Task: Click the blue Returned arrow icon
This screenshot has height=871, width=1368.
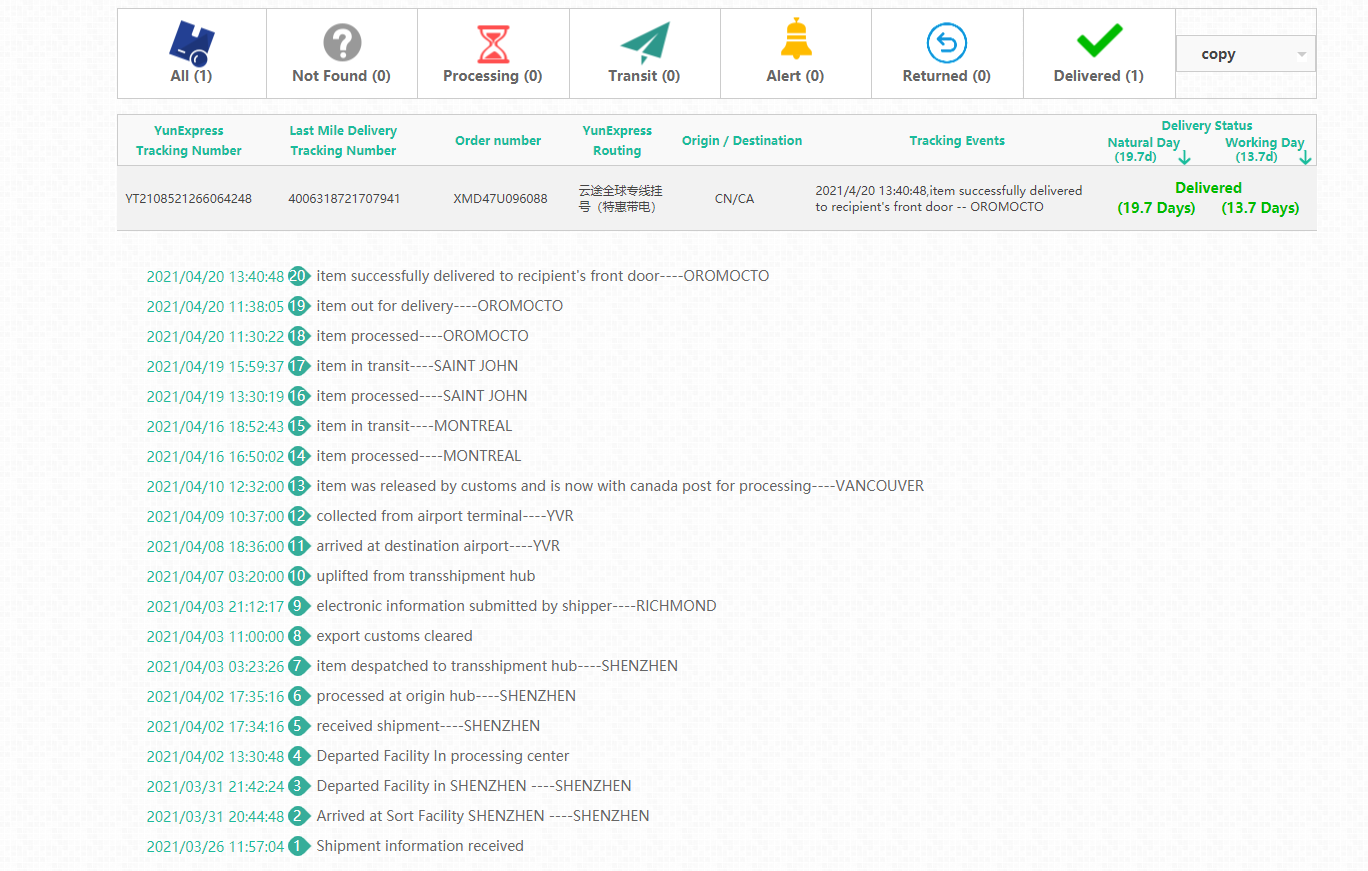Action: (946, 44)
